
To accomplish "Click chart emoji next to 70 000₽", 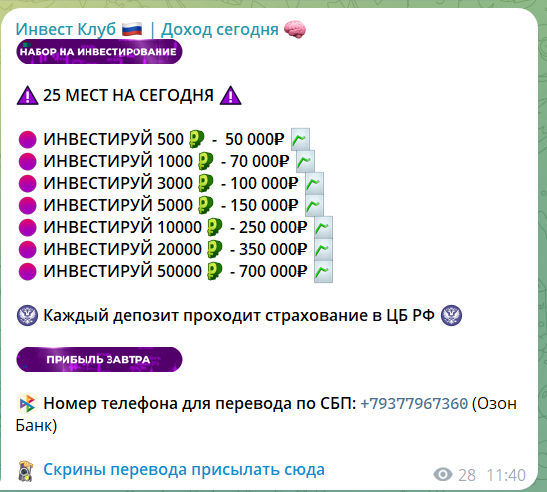I will coord(305,161).
